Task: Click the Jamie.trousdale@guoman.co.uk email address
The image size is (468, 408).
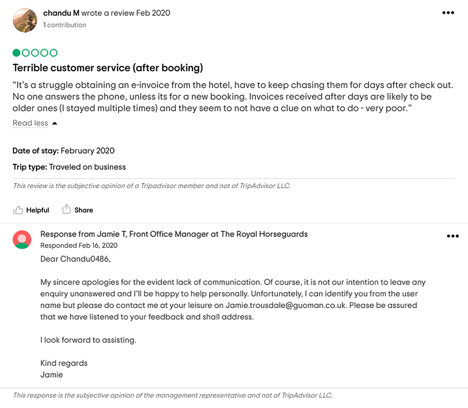Action: pyautogui.click(x=286, y=305)
